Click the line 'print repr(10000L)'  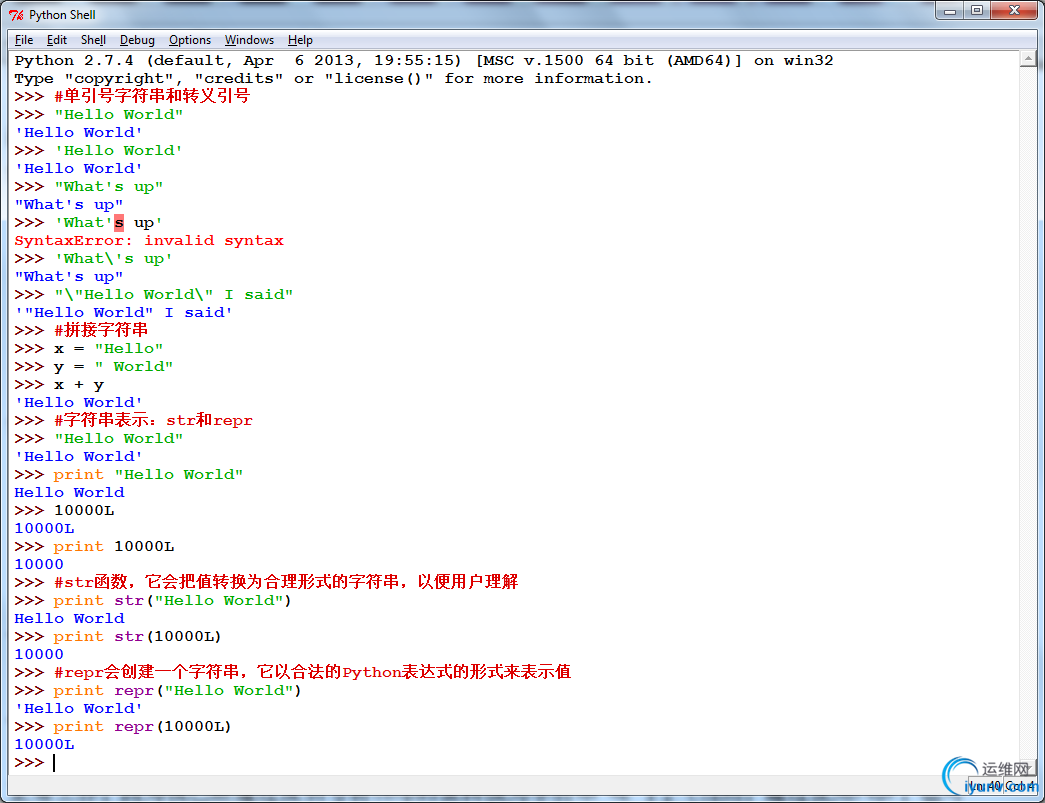click(143, 726)
